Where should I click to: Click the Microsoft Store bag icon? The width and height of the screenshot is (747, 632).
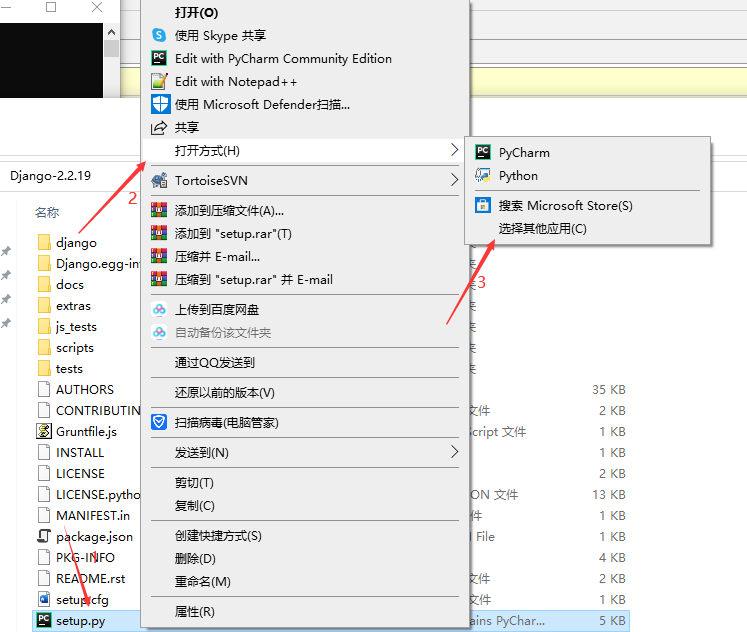tap(483, 205)
